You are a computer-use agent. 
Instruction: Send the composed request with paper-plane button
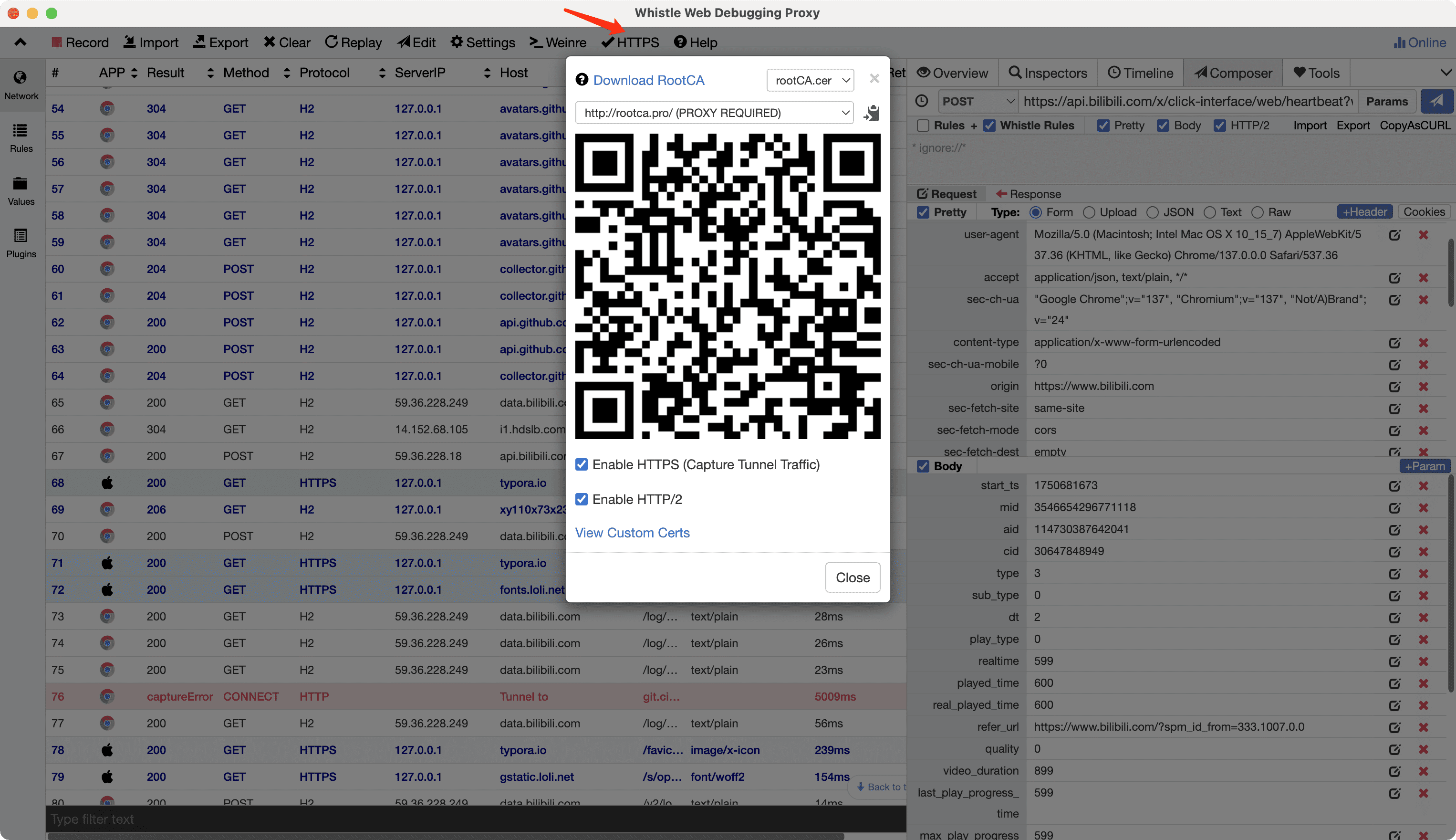pyautogui.click(x=1436, y=101)
